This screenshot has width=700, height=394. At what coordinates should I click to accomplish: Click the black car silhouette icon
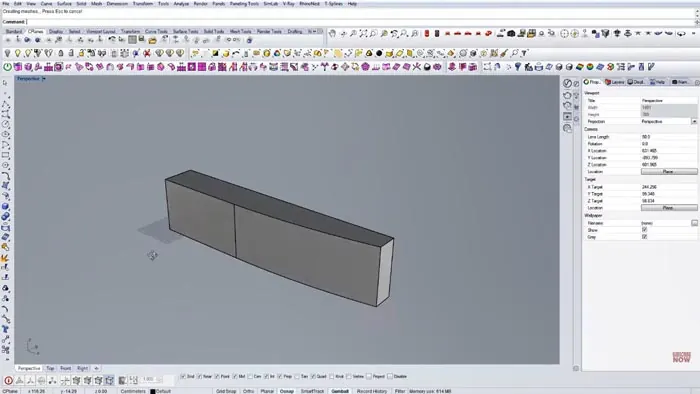[x=512, y=33]
